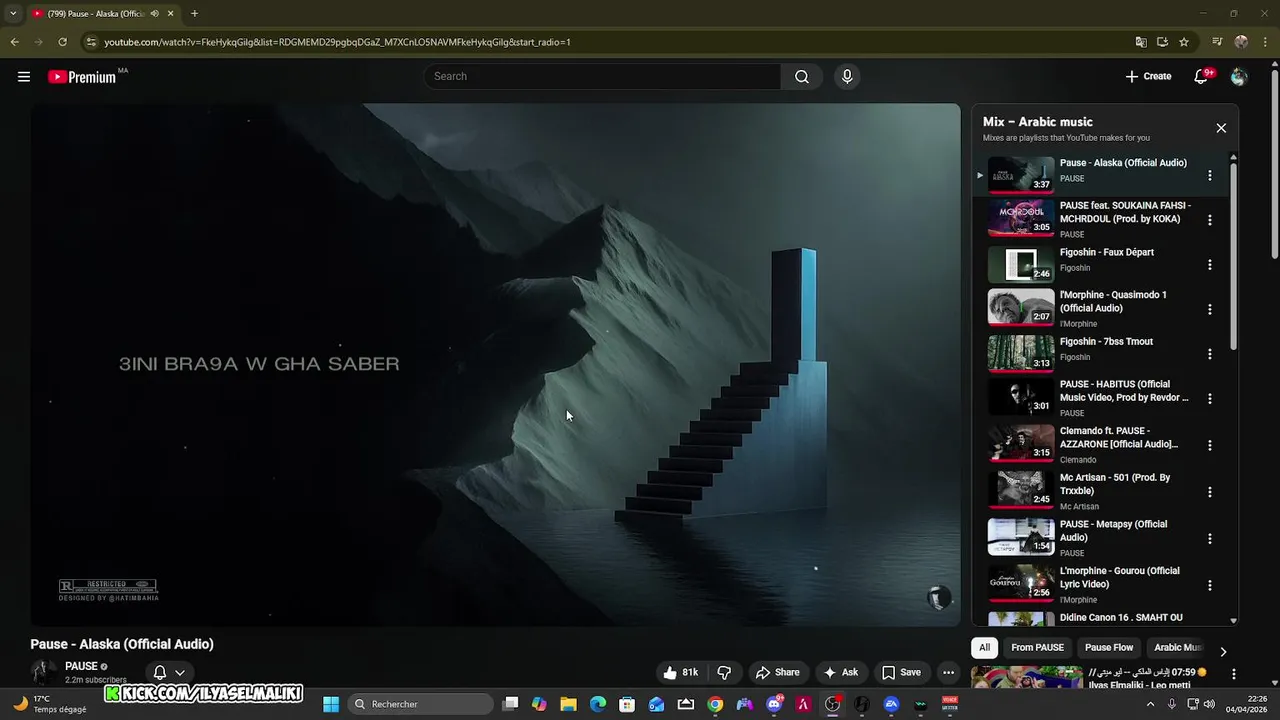The width and height of the screenshot is (1280, 720).
Task: Show hidden system tray icons
Action: point(1150,704)
